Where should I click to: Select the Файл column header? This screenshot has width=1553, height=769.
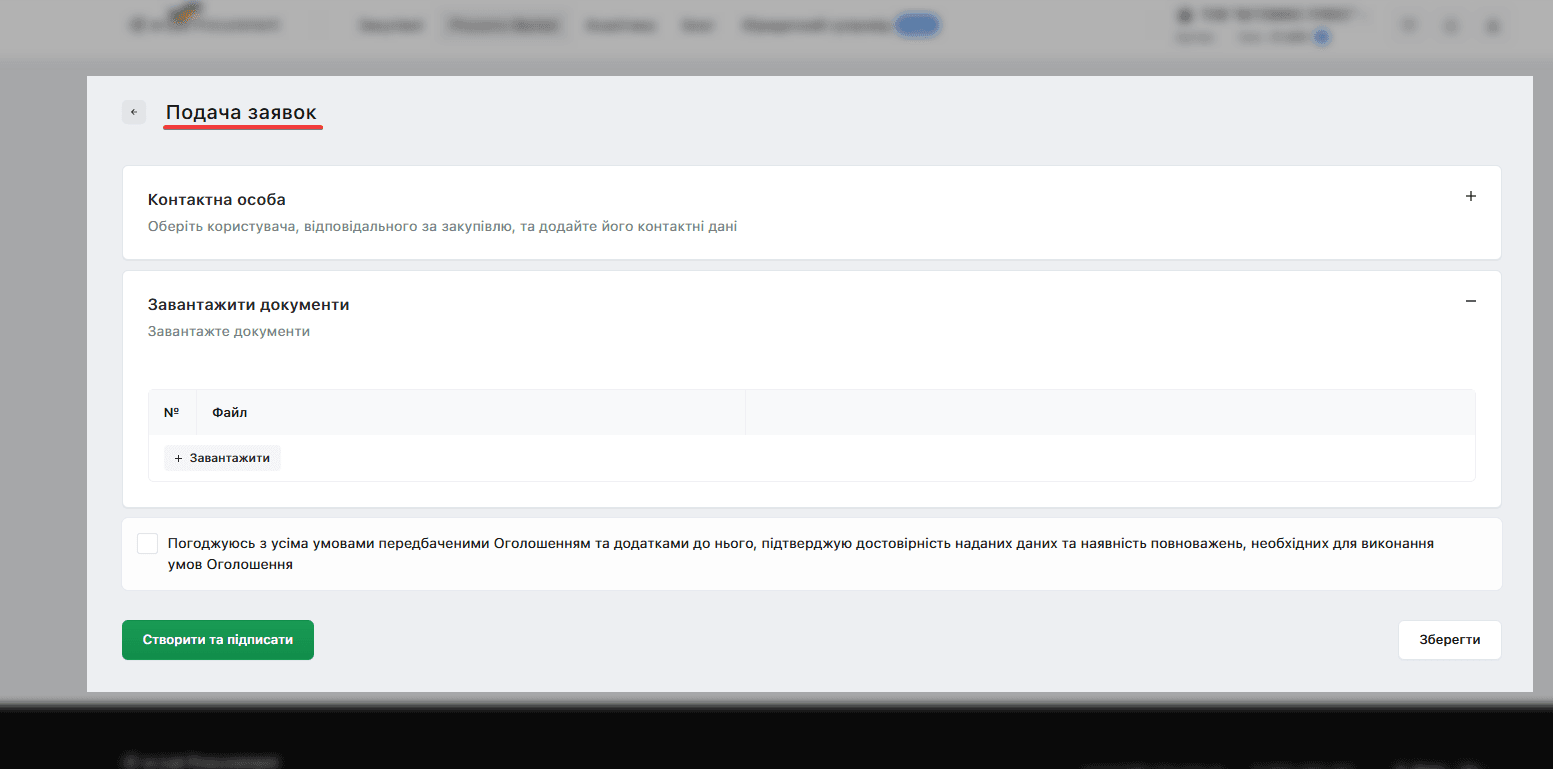[x=230, y=412]
